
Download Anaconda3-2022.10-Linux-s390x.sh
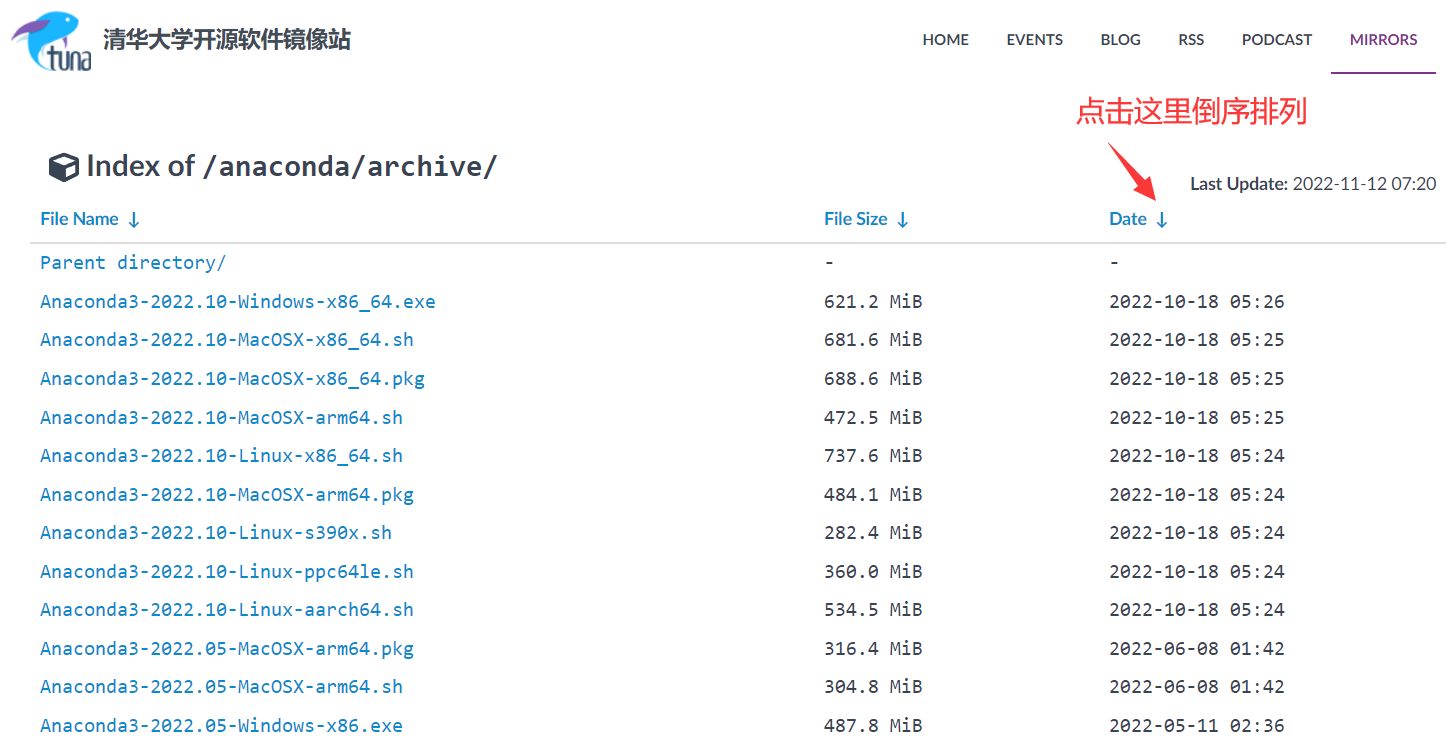pyautogui.click(x=216, y=533)
